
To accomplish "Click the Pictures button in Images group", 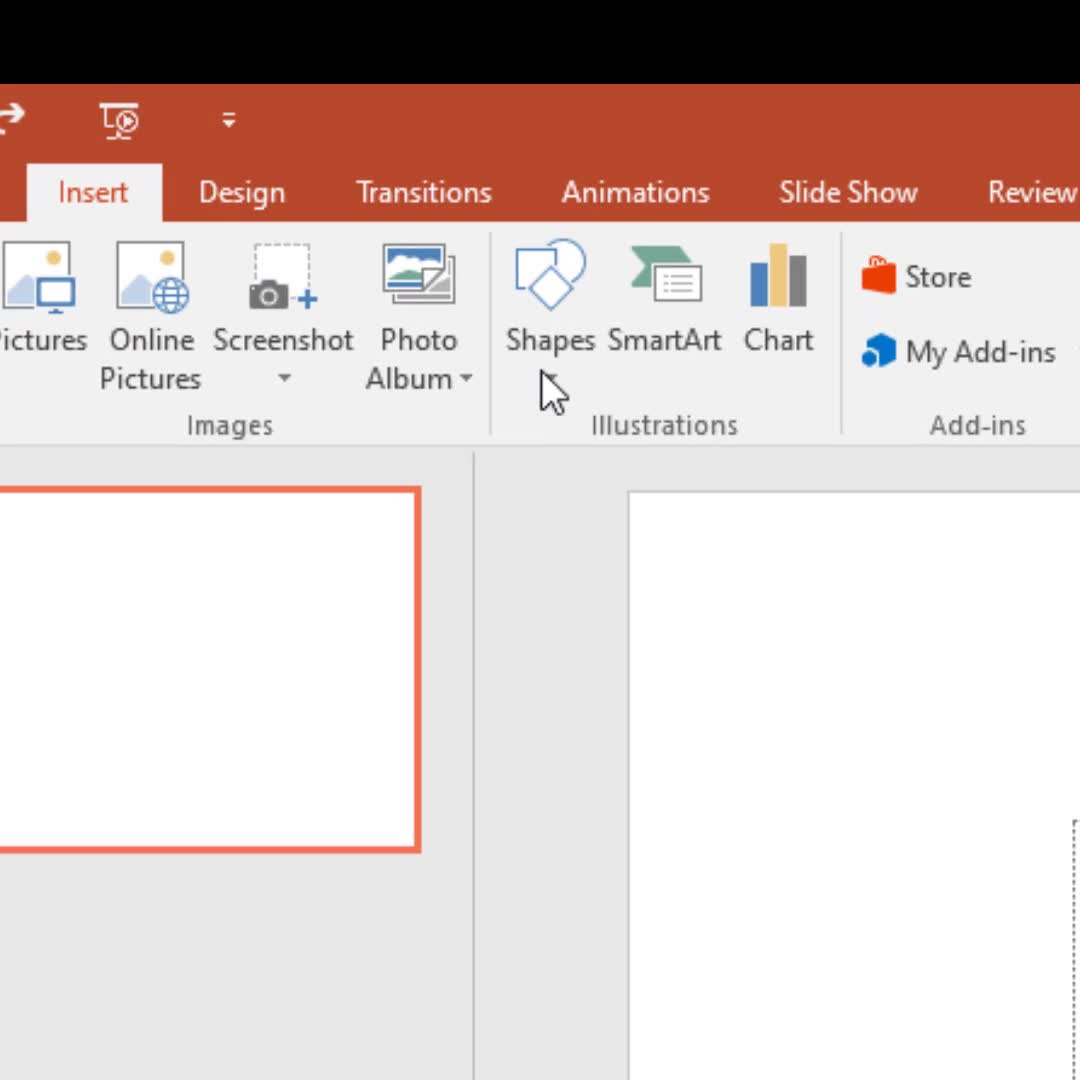I will pyautogui.click(x=38, y=299).
